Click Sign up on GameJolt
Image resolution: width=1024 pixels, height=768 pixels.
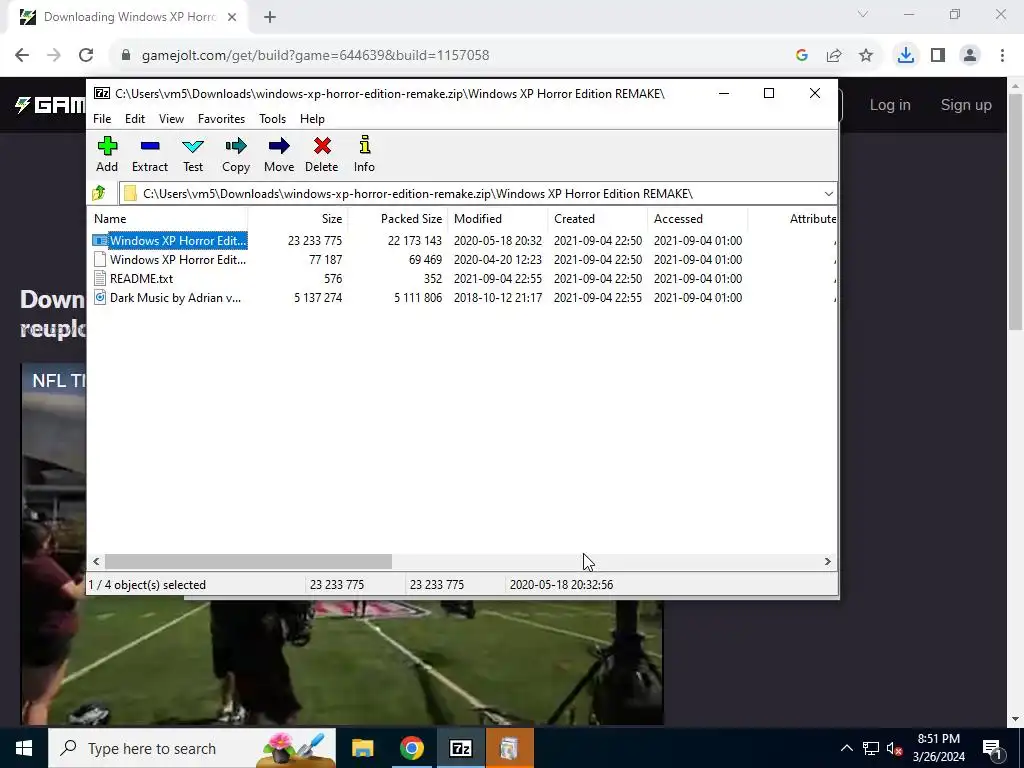(966, 105)
